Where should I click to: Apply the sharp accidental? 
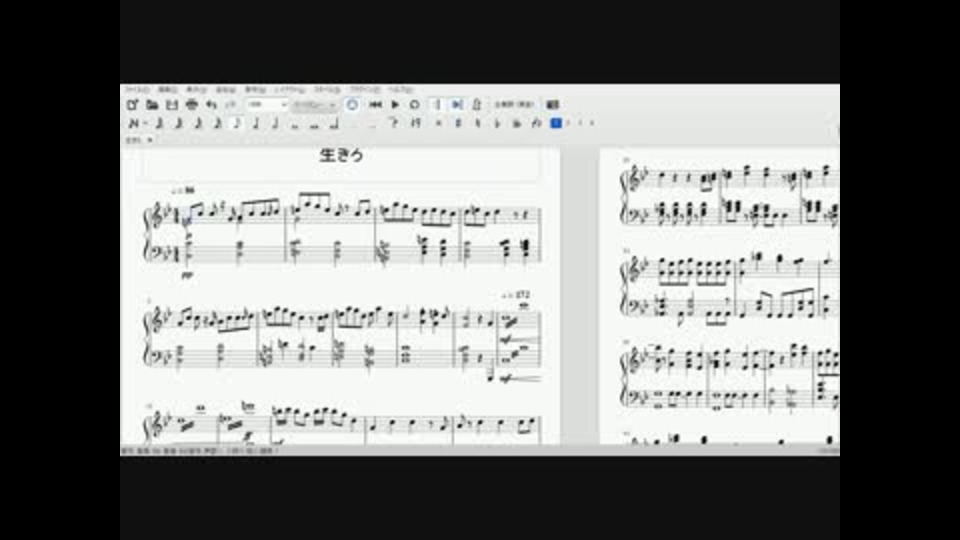458,123
